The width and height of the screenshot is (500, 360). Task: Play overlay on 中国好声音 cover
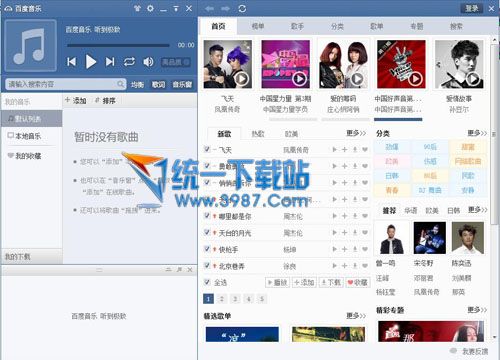[x=415, y=79]
